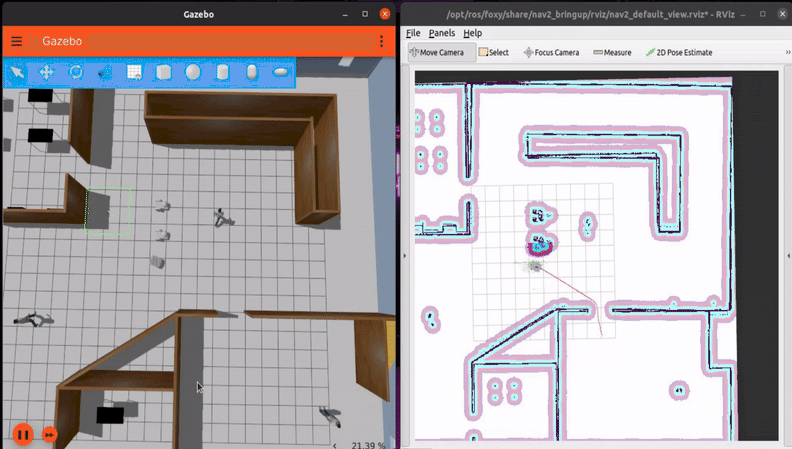Minimize the RViz window
792x449 pixels.
tap(743, 14)
